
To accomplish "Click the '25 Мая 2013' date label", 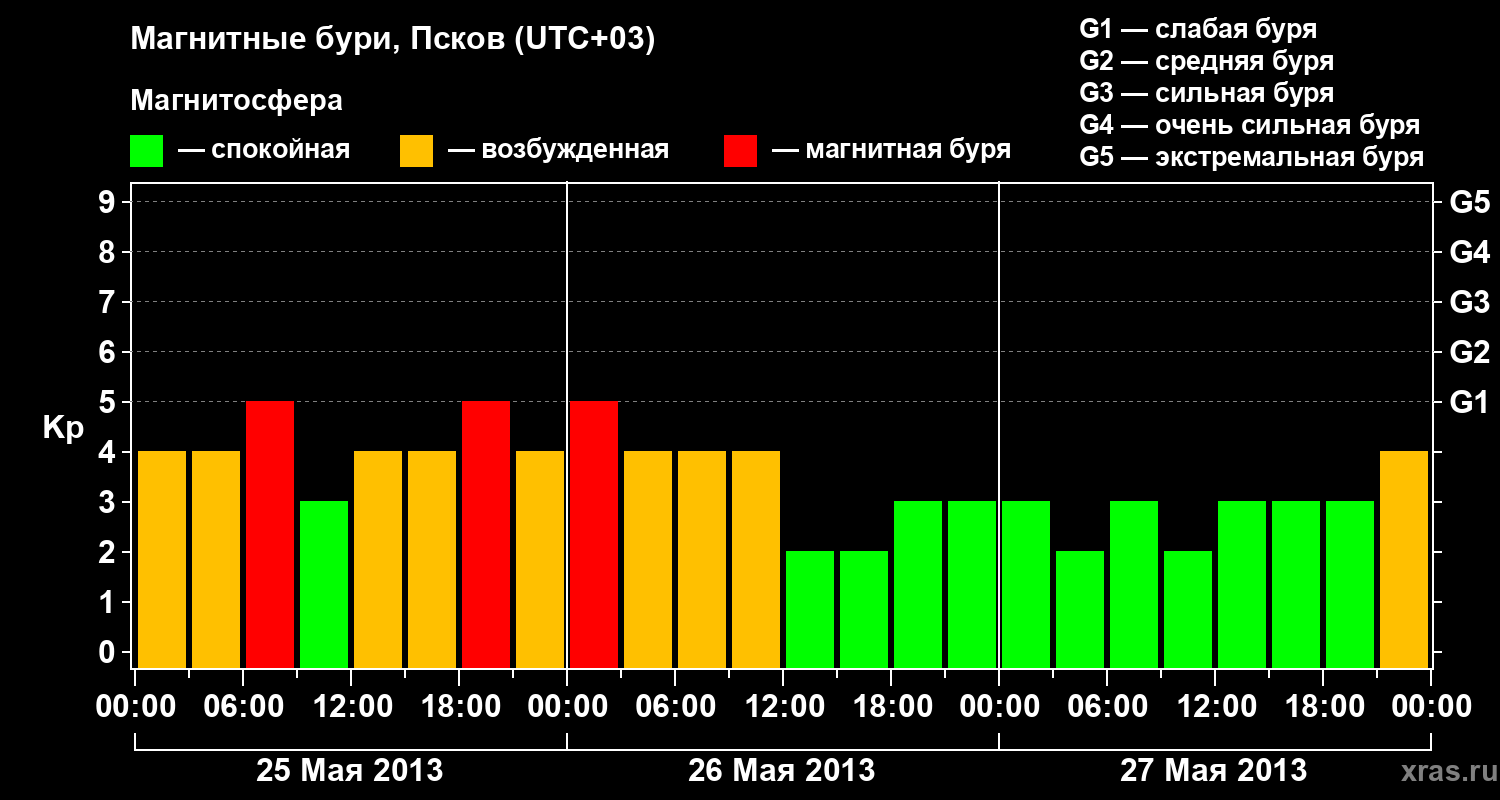I will point(350,771).
